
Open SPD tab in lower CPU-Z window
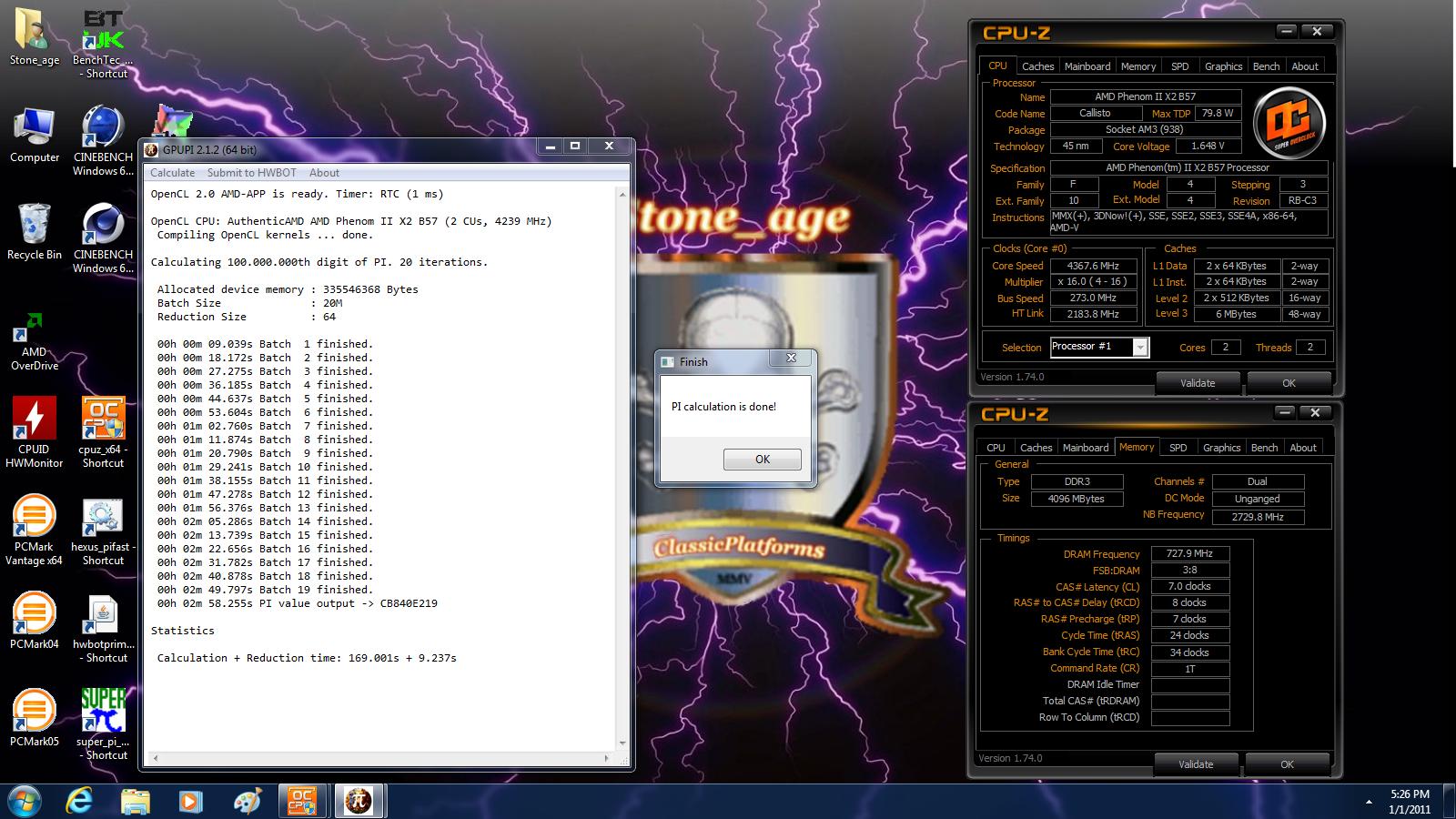point(1178,448)
